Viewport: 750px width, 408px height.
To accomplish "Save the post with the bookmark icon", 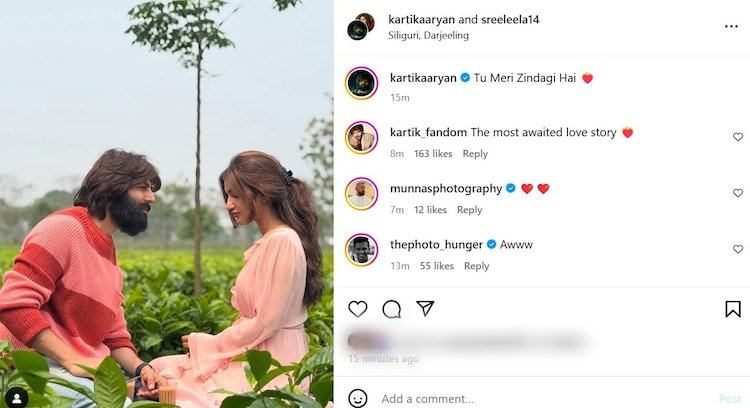I will point(733,309).
